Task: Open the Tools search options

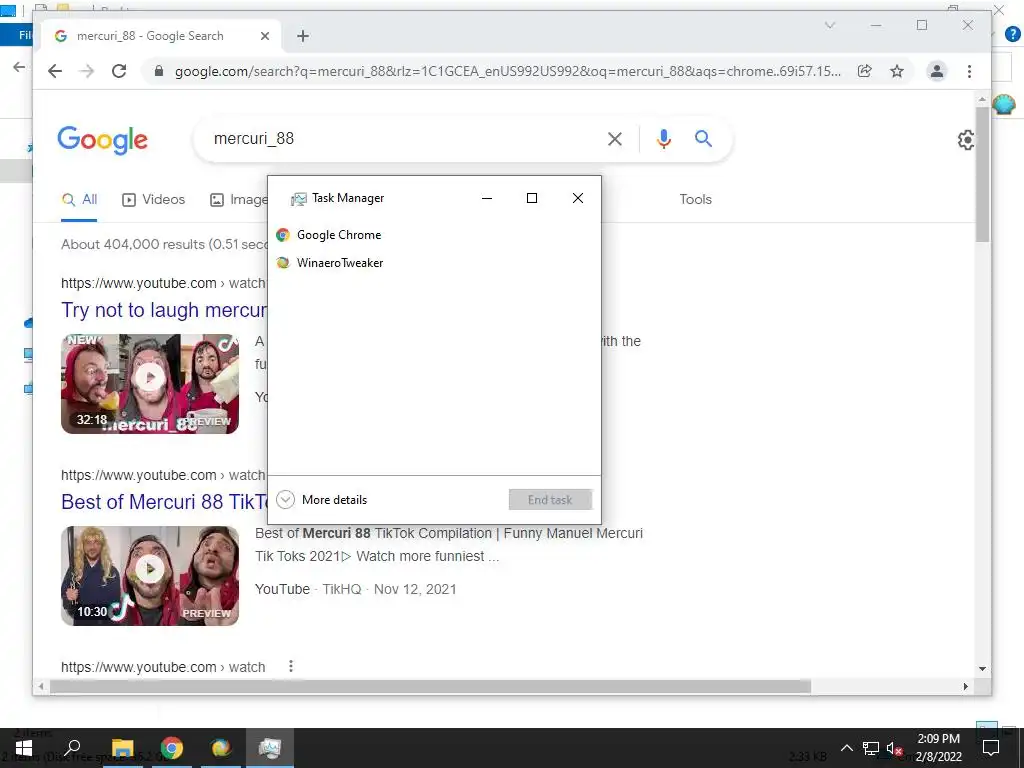Action: 696,199
